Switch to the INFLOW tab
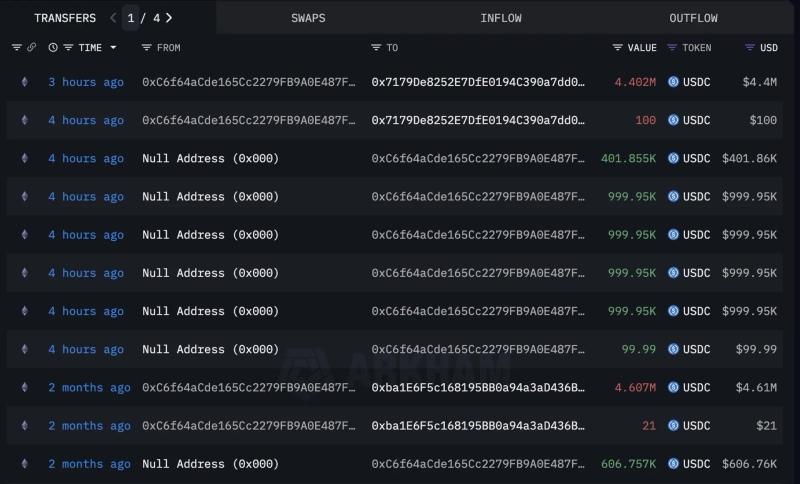Image resolution: width=800 pixels, height=484 pixels. coord(500,18)
